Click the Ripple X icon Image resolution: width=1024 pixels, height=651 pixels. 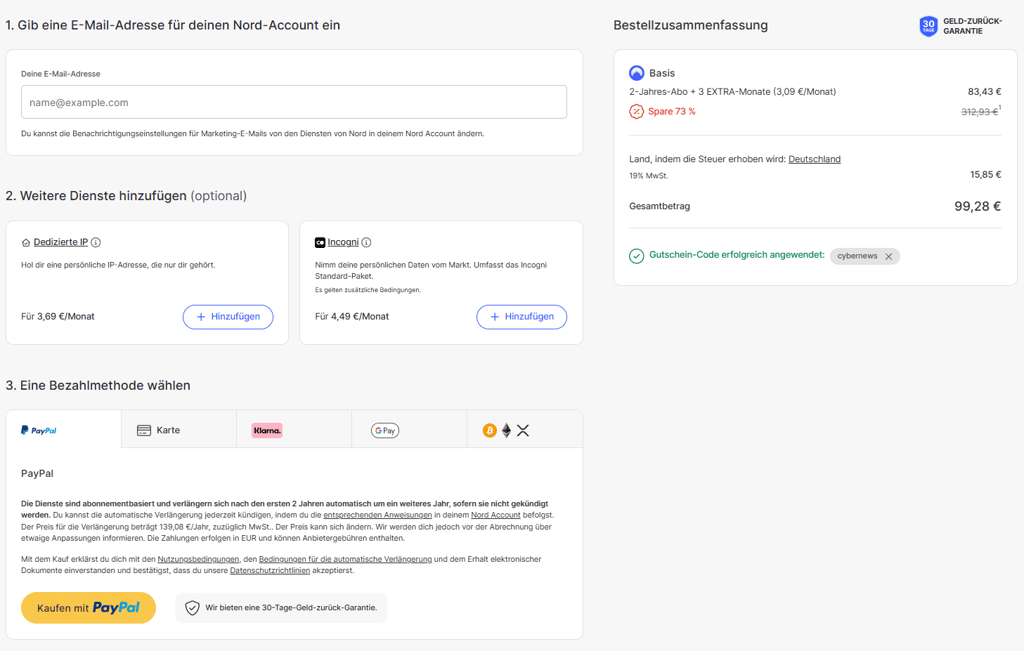pyautogui.click(x=523, y=430)
